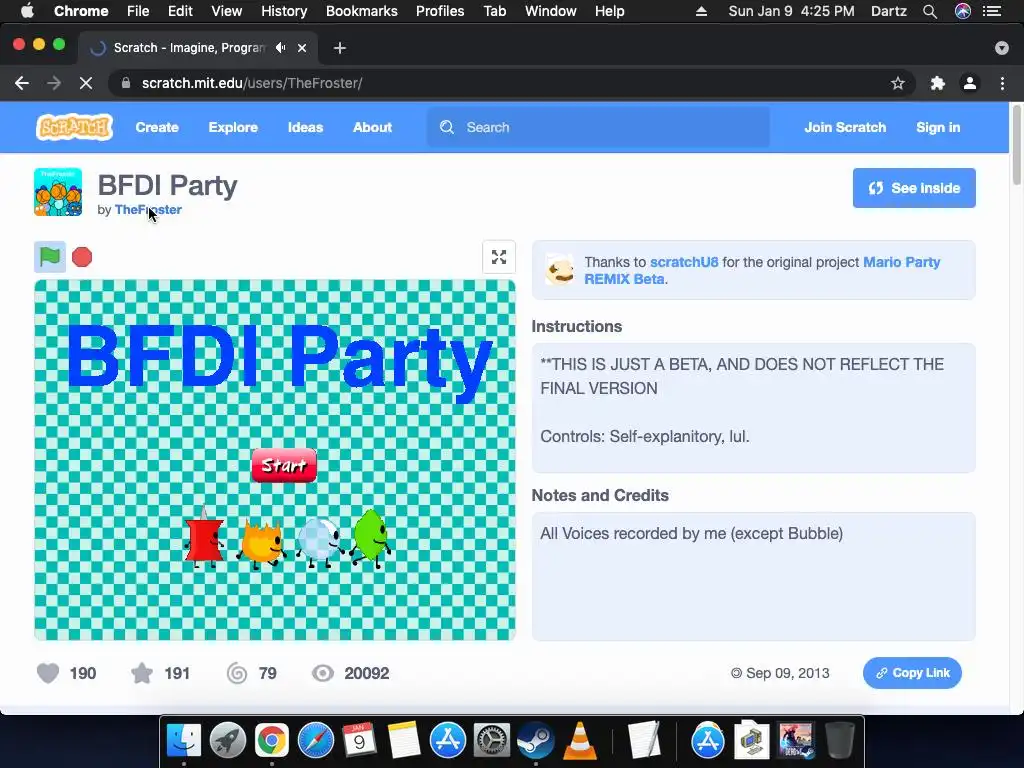Bookmark this page with the star icon
Image resolution: width=1024 pixels, height=768 pixels.
[x=898, y=83]
